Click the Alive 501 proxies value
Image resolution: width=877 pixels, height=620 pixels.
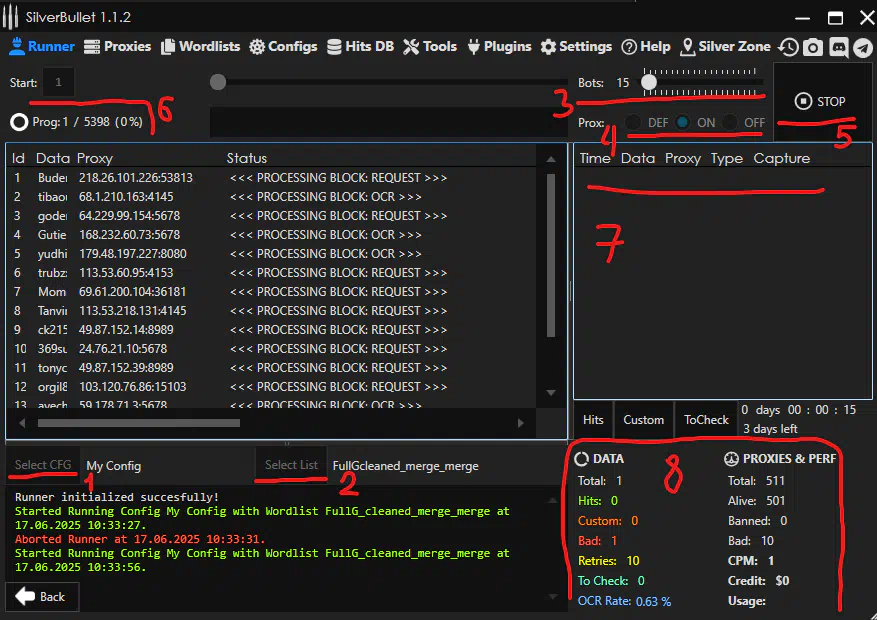pos(775,500)
